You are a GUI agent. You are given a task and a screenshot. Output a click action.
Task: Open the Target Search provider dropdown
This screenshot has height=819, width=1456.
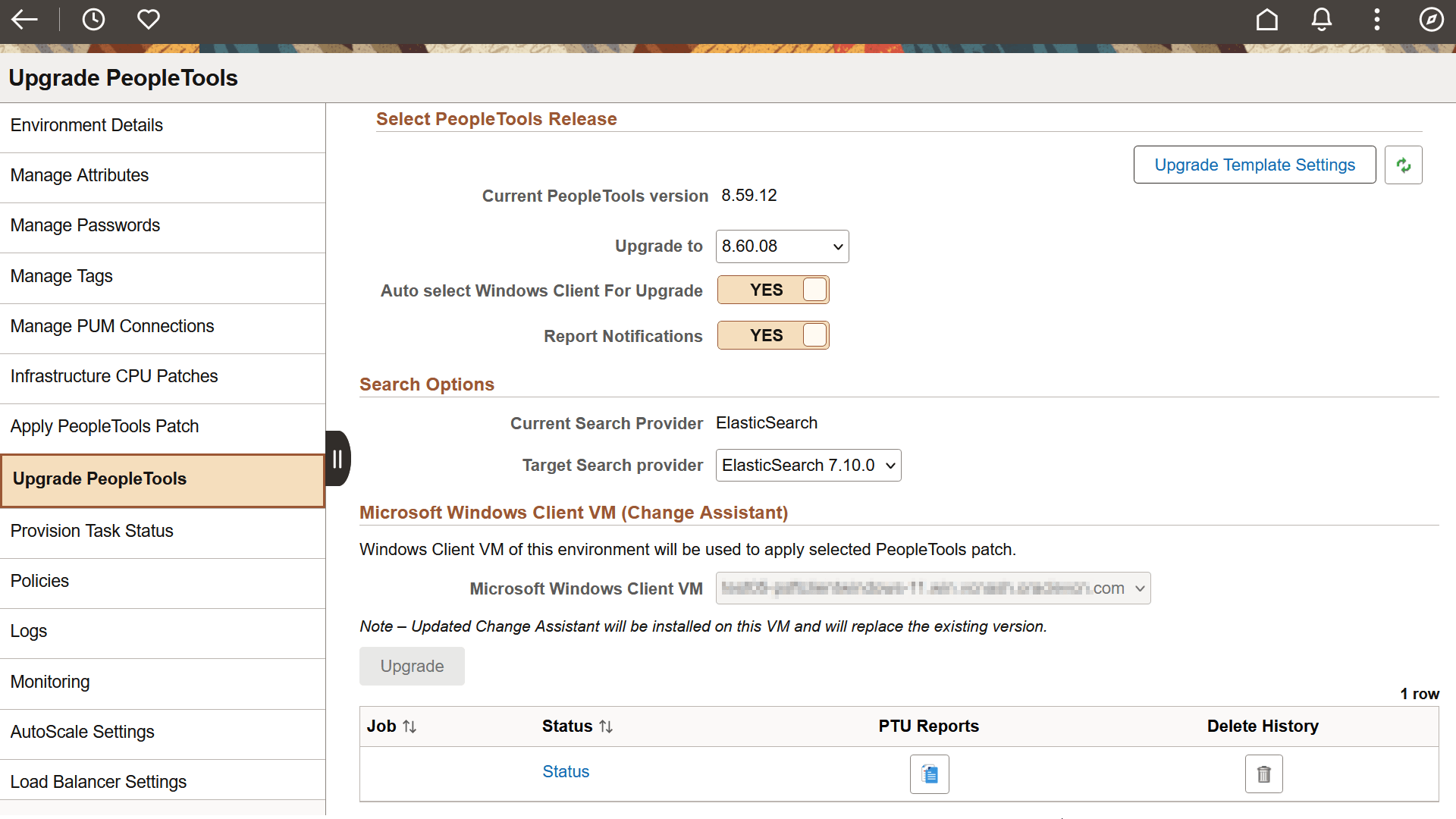coord(808,465)
